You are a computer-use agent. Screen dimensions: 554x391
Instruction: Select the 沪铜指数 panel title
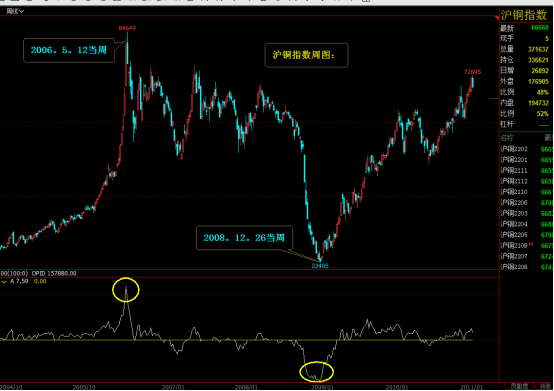click(524, 15)
